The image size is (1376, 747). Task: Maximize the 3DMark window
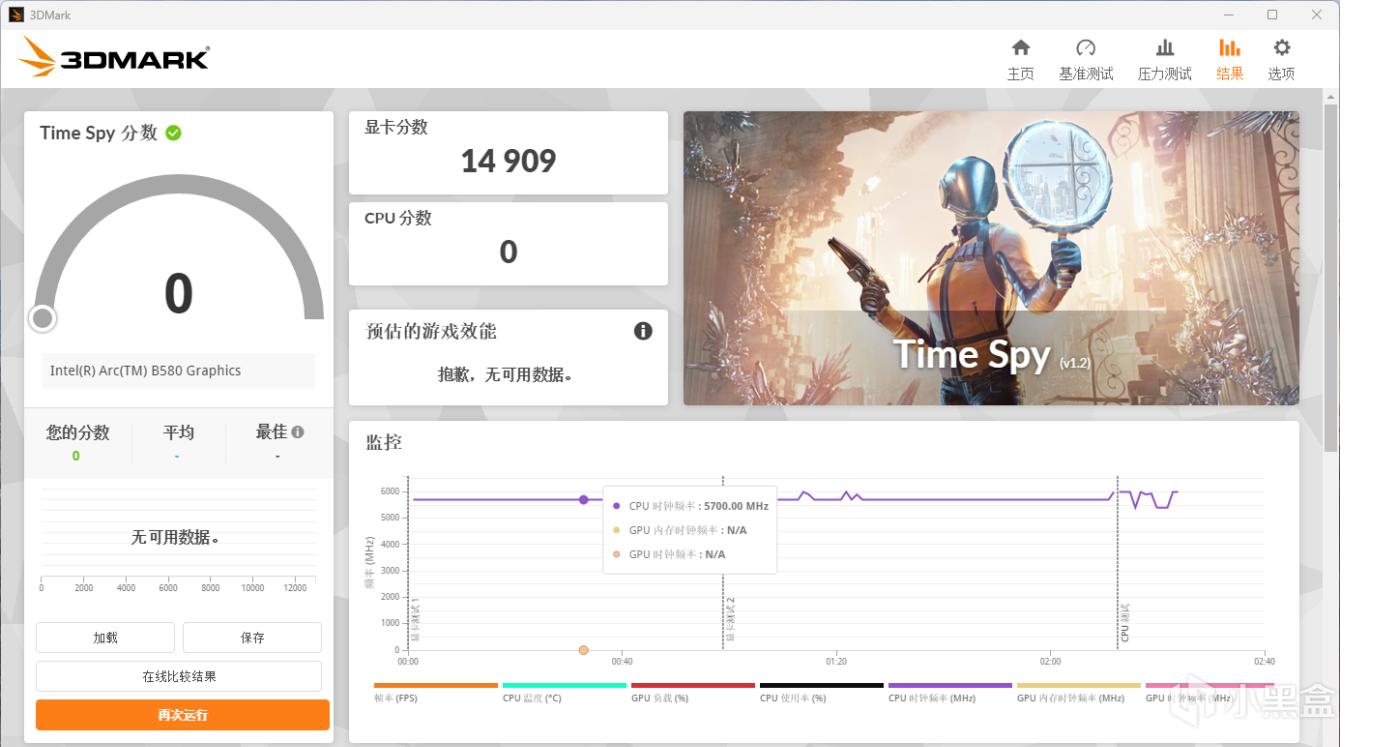pos(1272,15)
